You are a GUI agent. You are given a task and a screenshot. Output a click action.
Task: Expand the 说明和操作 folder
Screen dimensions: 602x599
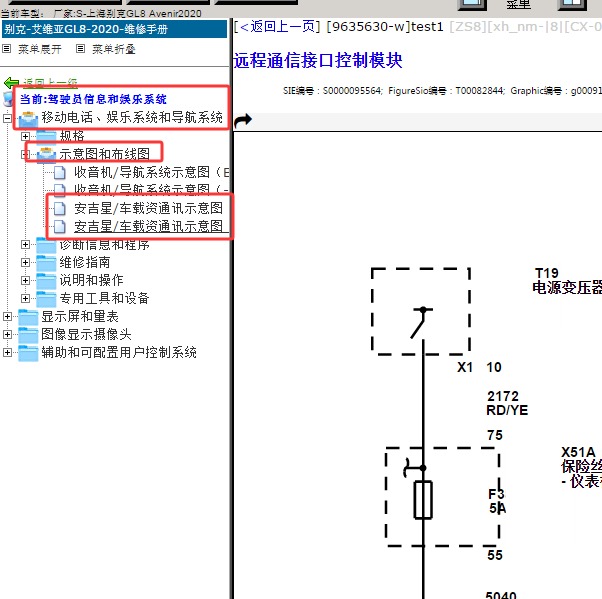click(25, 281)
